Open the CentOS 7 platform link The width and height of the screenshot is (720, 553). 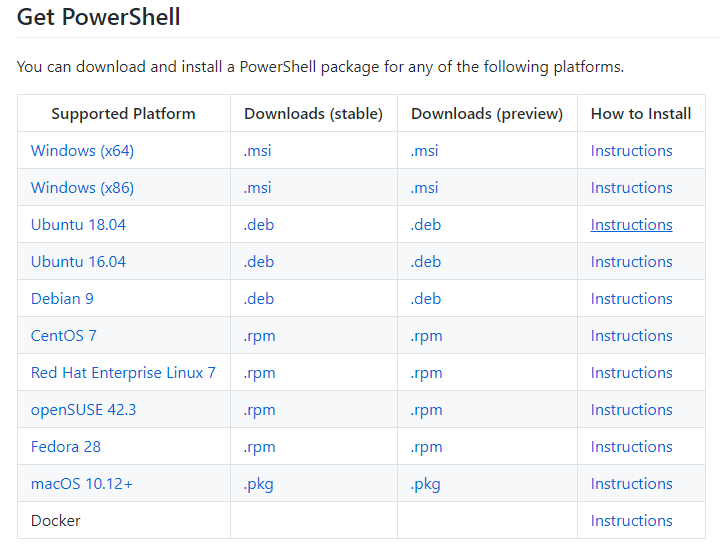pyautogui.click(x=63, y=335)
